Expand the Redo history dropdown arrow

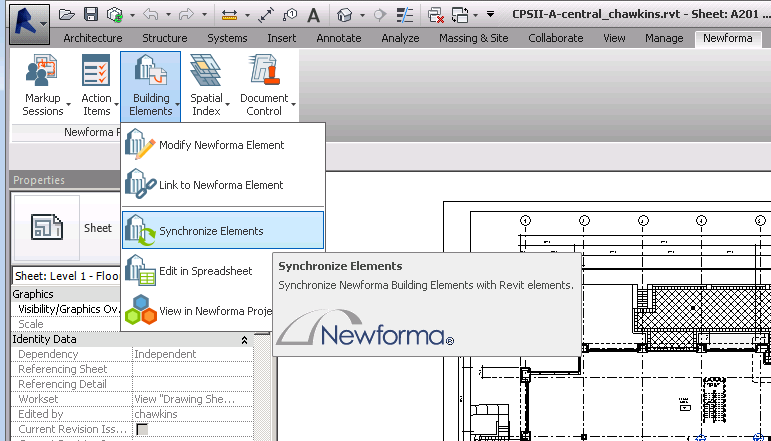(x=204, y=15)
